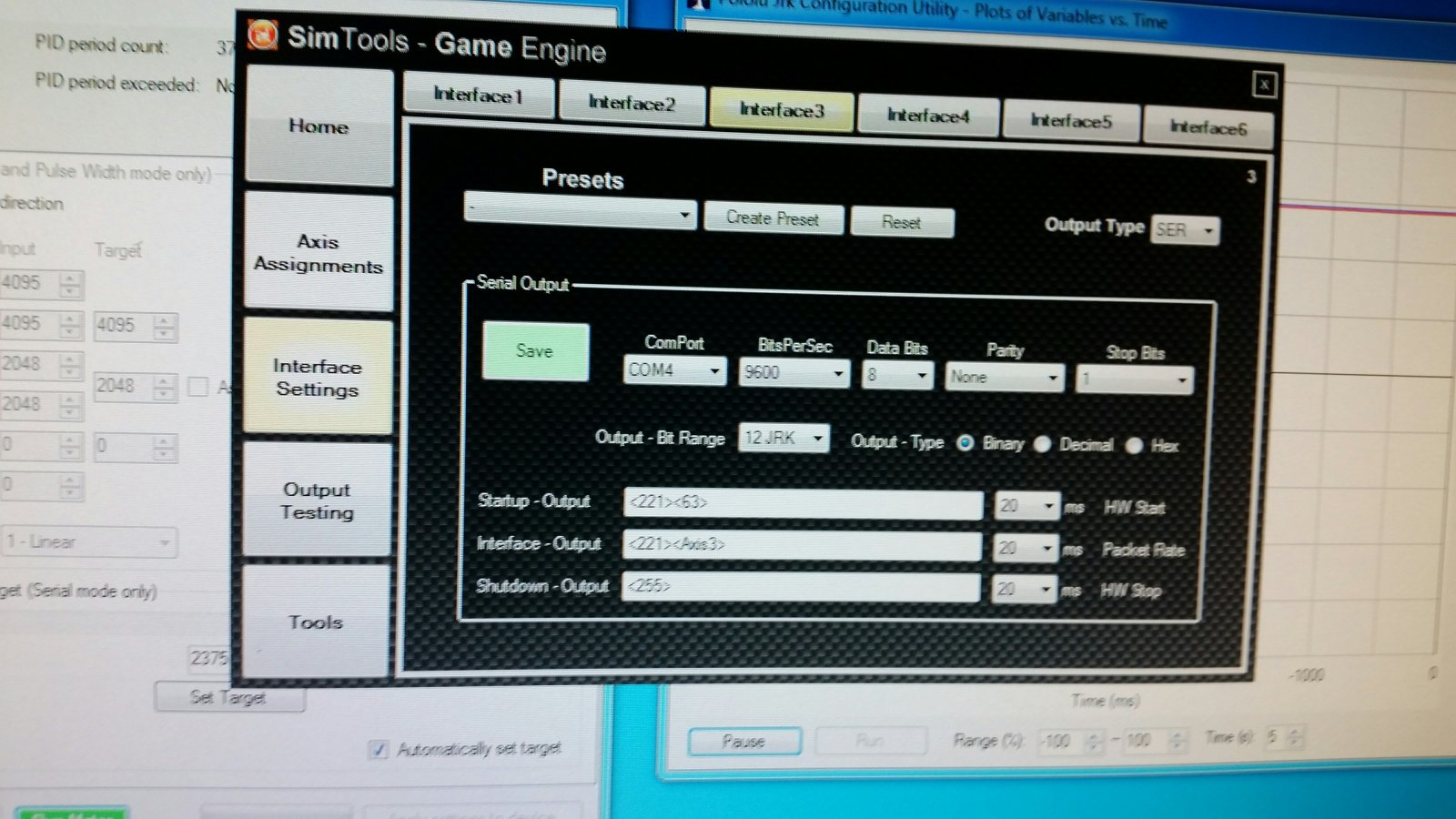The height and width of the screenshot is (819, 1456).
Task: Open HW Stop milliseconds dropdown
Action: click(x=1025, y=590)
